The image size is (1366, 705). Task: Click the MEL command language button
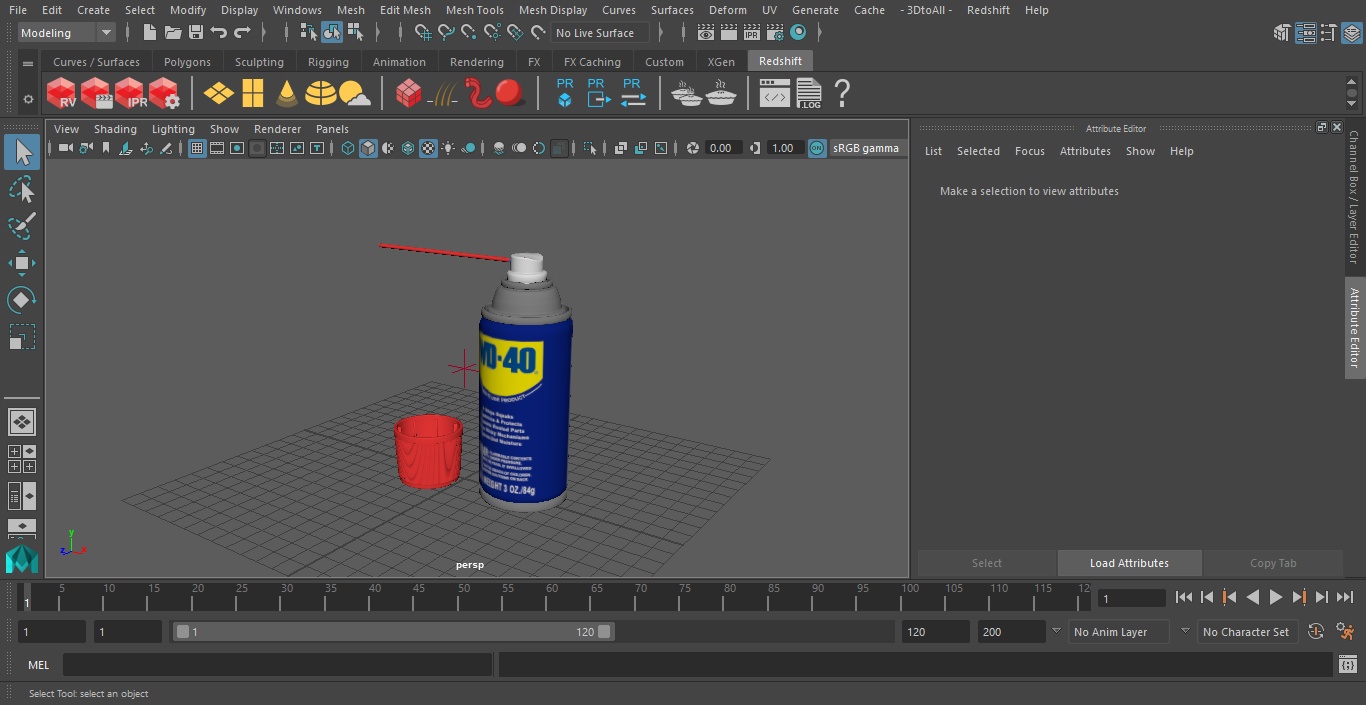click(x=39, y=665)
